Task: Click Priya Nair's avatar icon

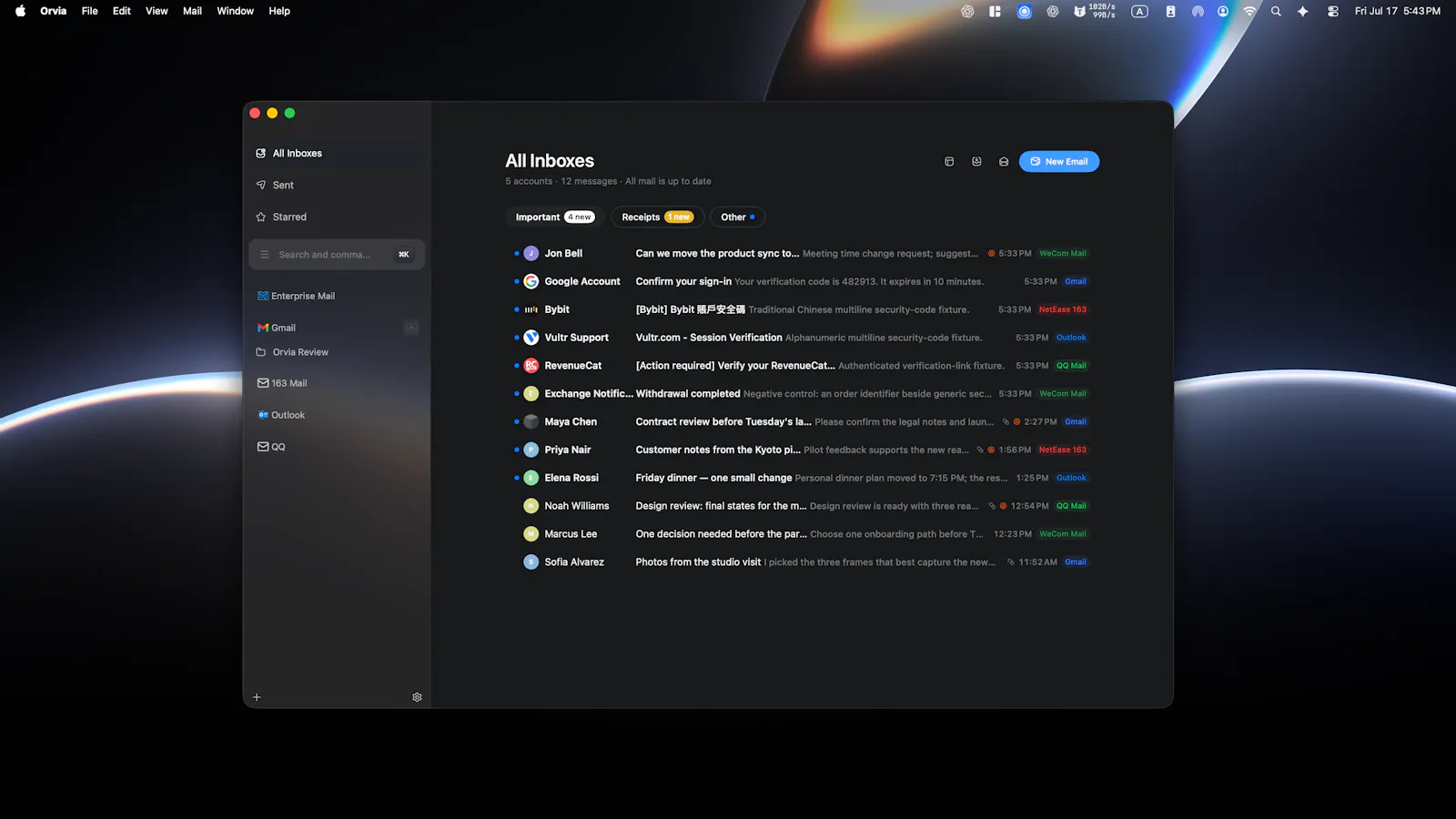Action: coord(531,450)
